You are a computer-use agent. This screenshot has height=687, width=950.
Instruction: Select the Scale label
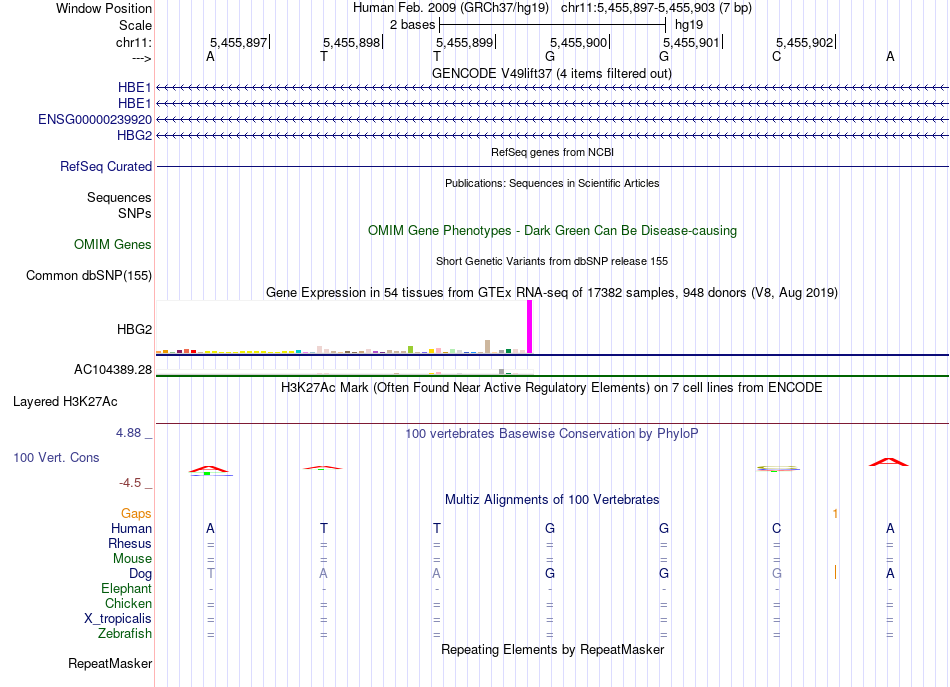point(135,25)
